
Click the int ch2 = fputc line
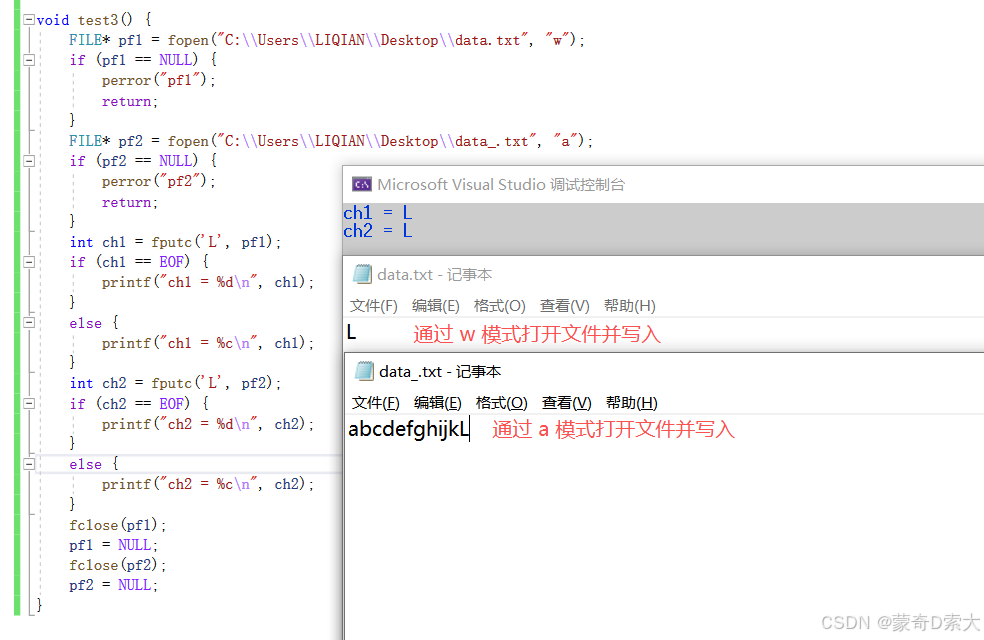pos(176,383)
